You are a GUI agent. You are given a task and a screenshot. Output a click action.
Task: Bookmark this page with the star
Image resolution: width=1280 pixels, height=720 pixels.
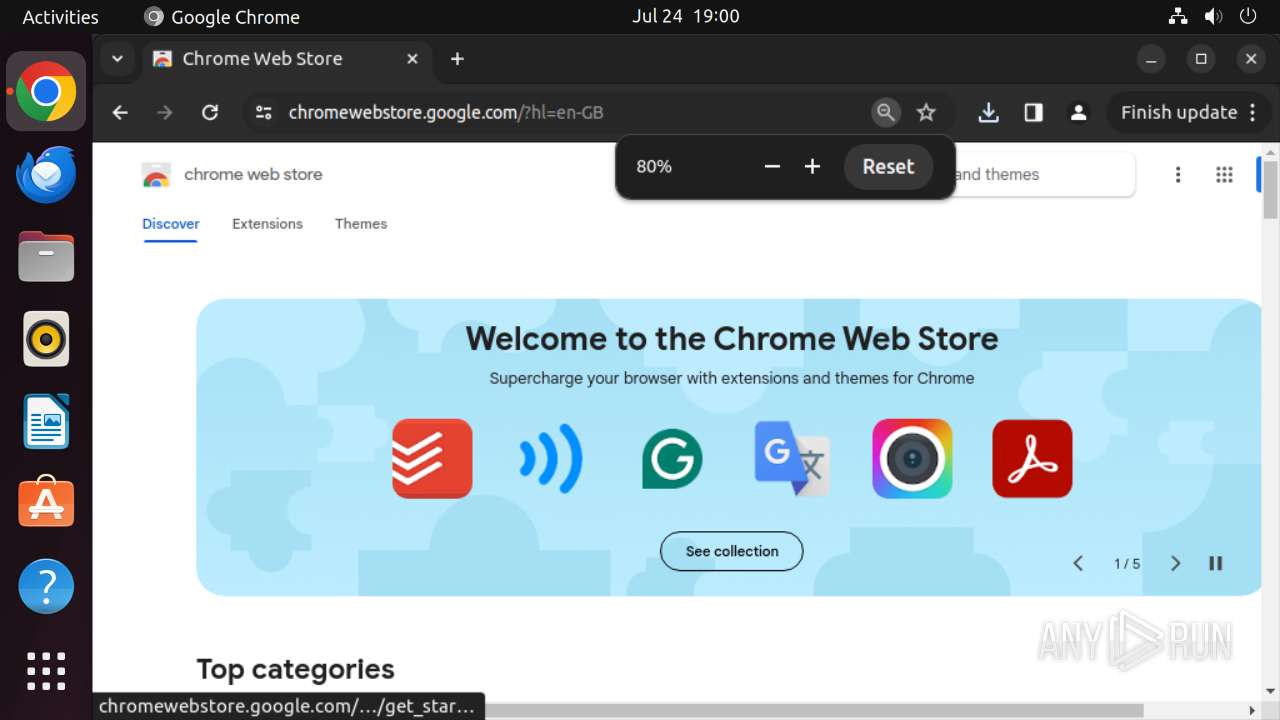tap(927, 113)
